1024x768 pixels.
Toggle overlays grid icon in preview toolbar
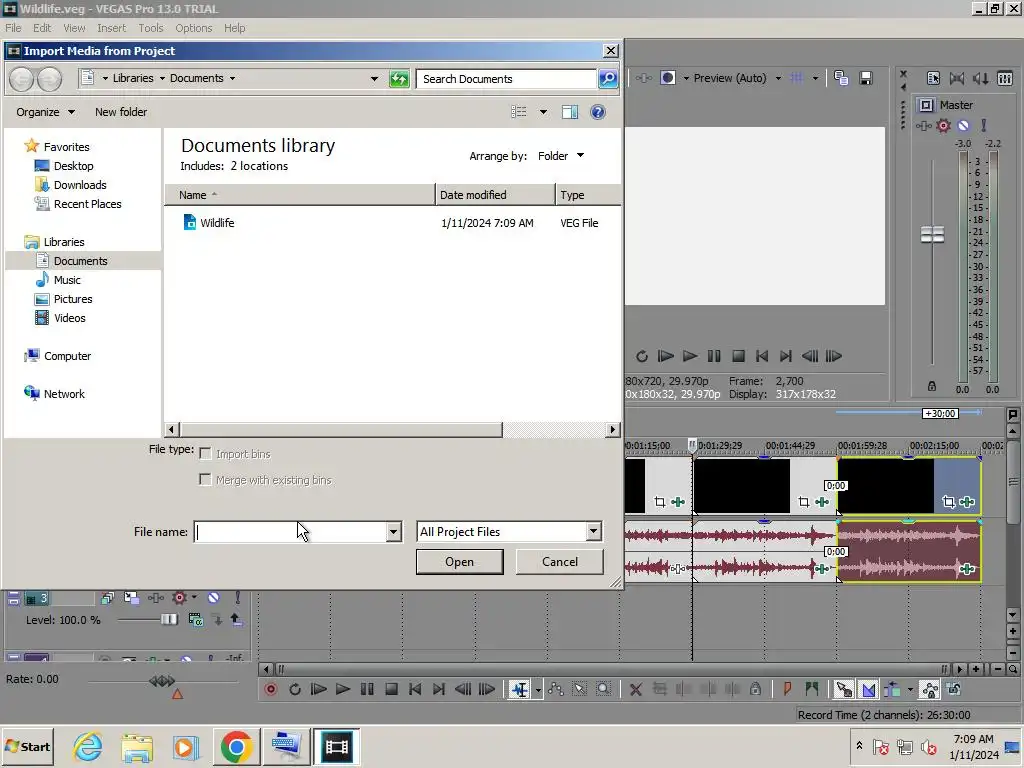coord(797,78)
